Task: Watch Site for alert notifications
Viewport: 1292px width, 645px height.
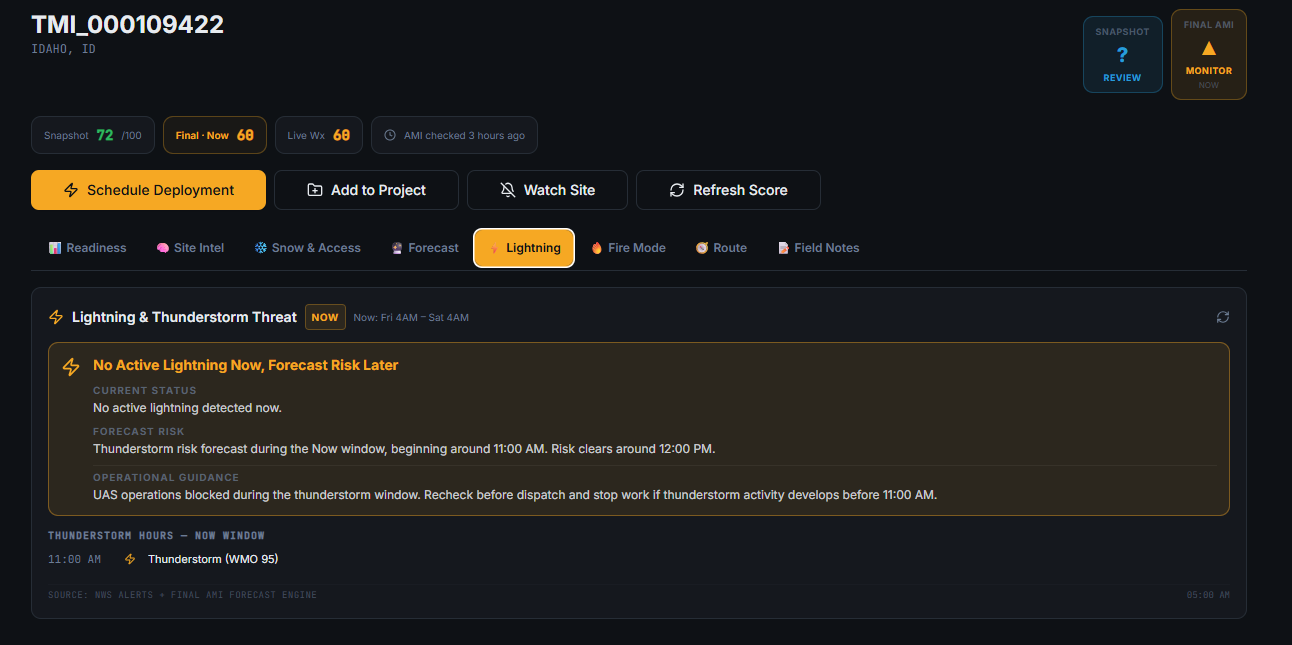Action: click(547, 190)
